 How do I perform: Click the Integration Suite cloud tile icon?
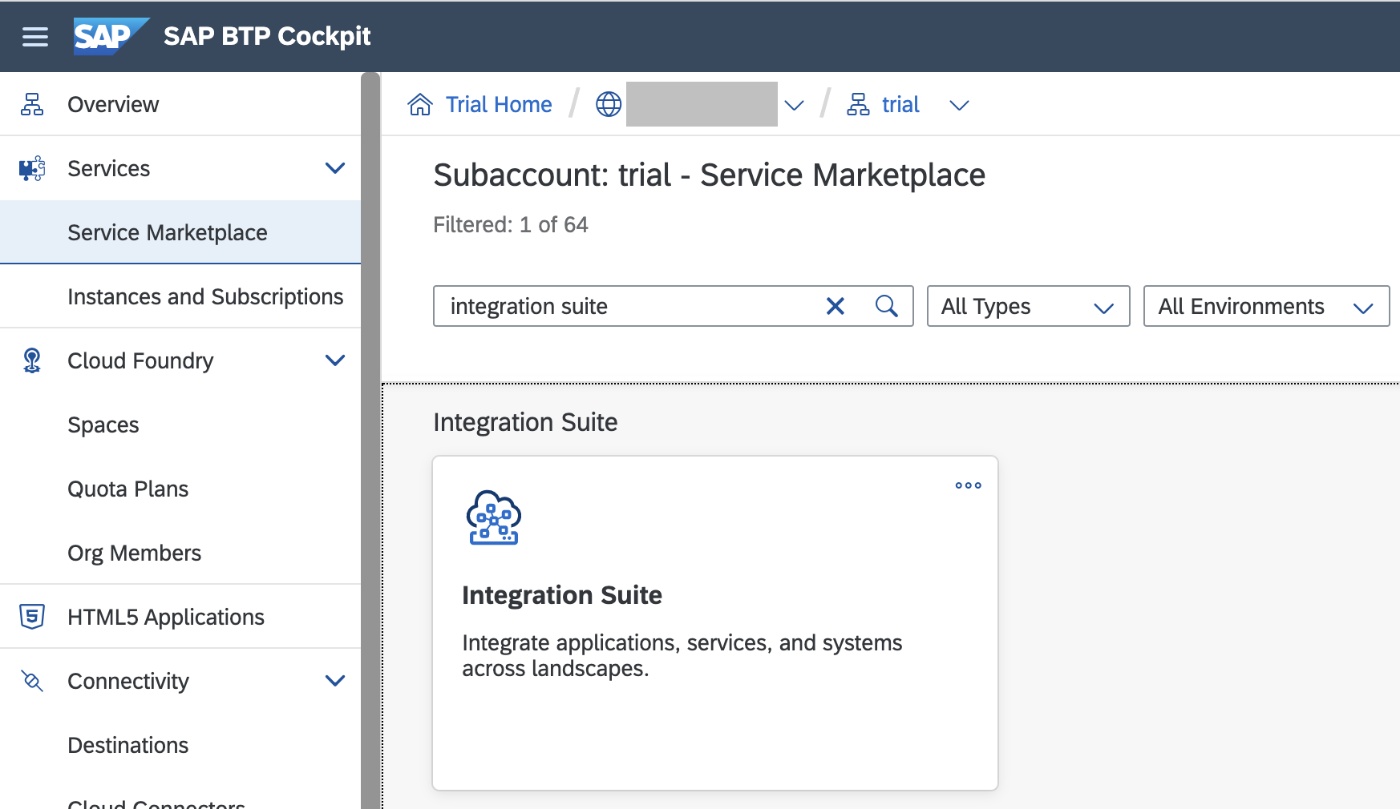click(x=494, y=518)
